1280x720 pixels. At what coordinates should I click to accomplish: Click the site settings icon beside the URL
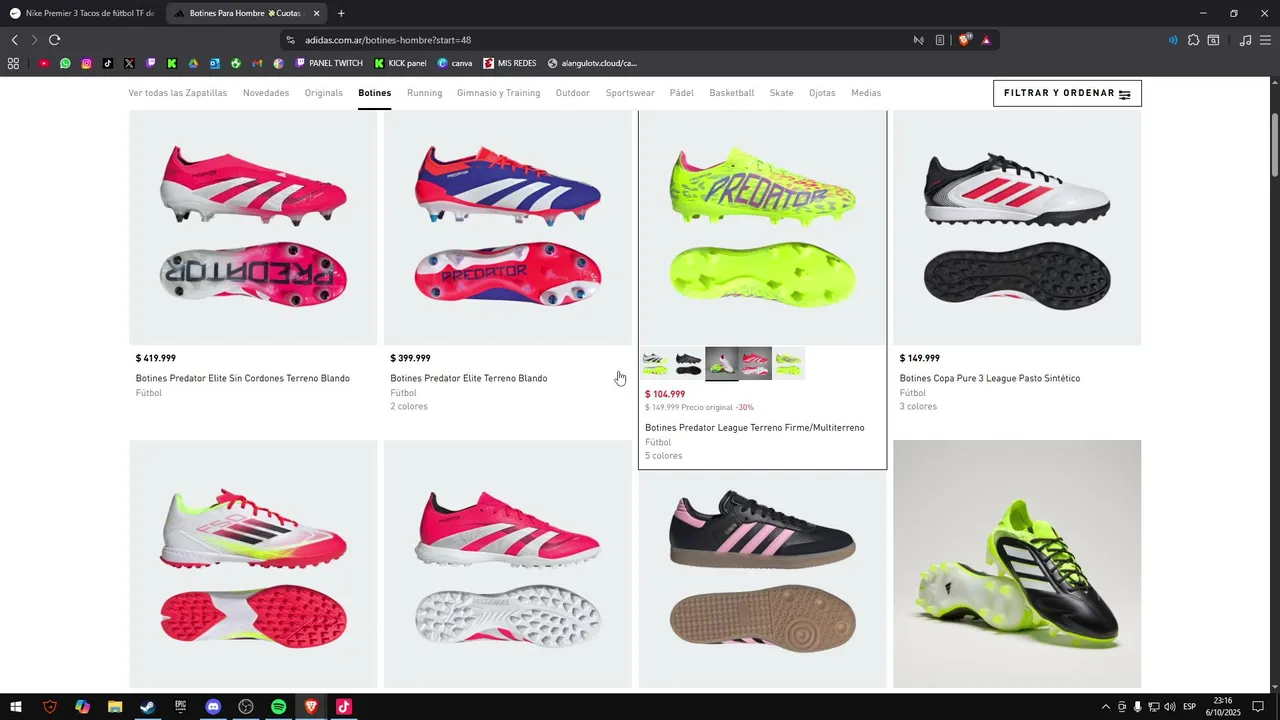(291, 40)
